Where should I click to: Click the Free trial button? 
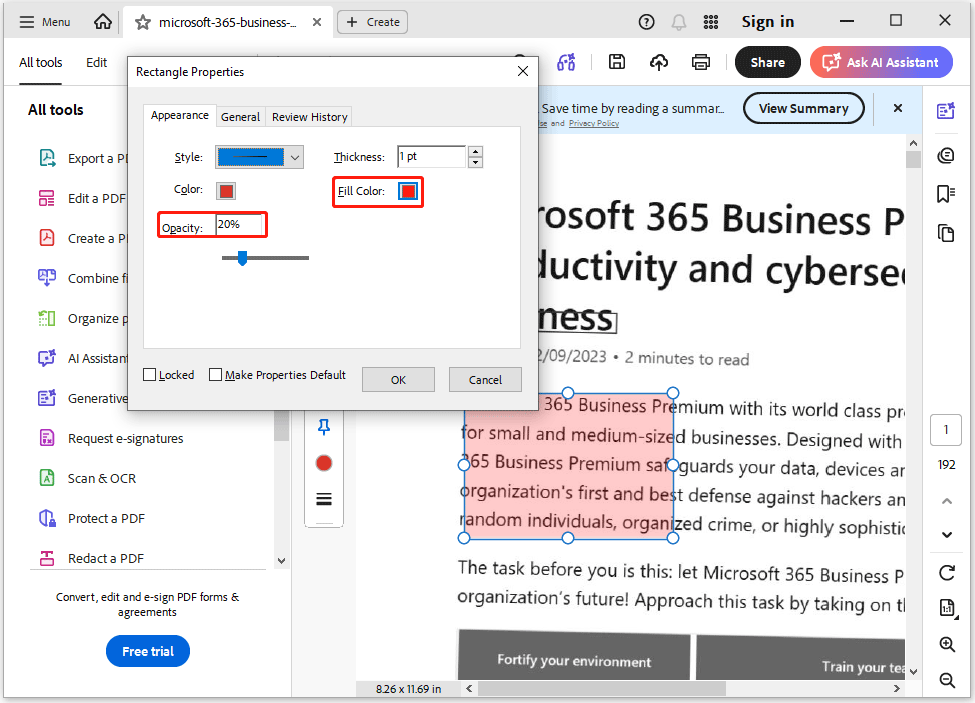148,651
